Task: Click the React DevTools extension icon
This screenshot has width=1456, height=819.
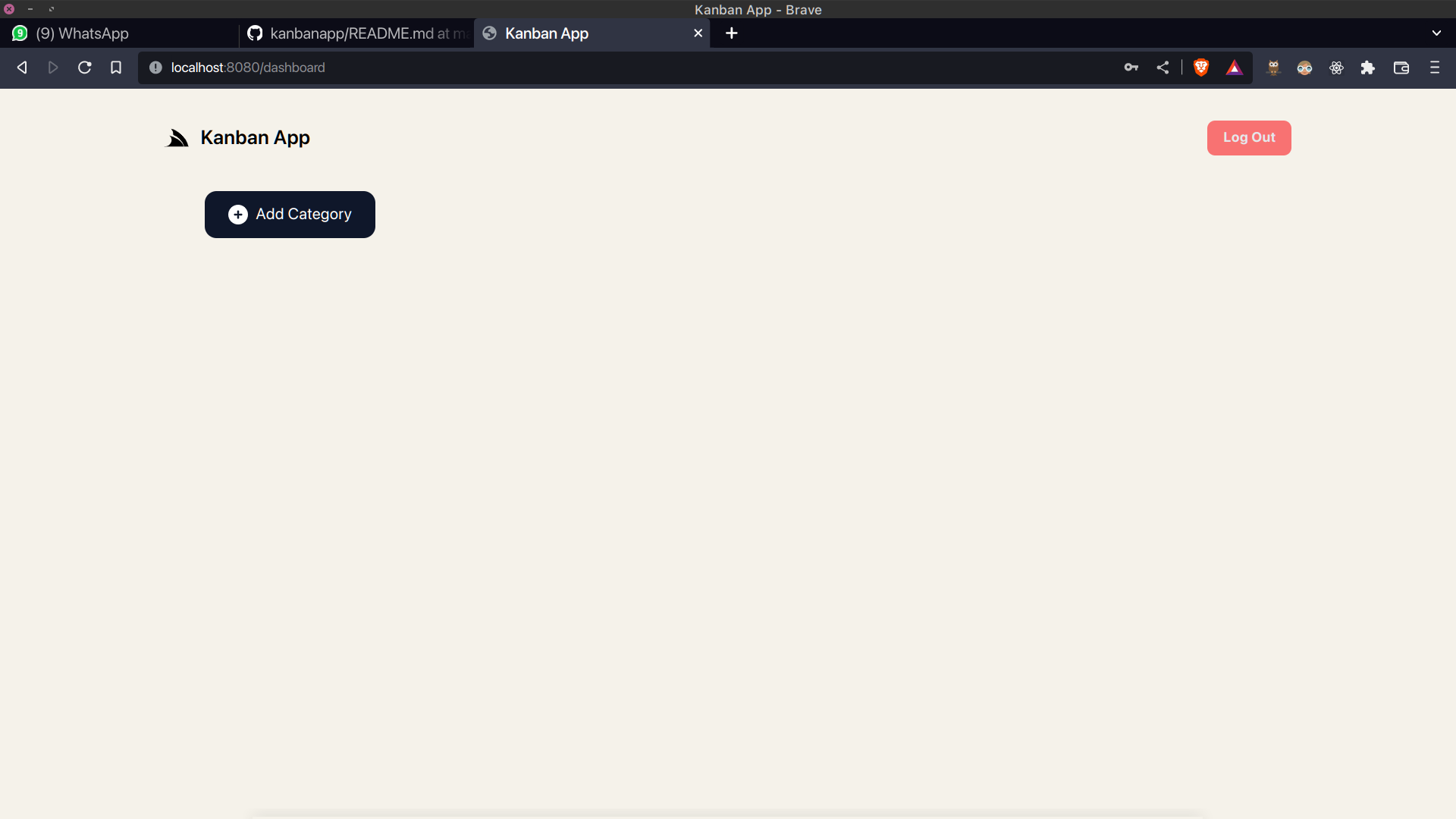Action: pyautogui.click(x=1336, y=67)
